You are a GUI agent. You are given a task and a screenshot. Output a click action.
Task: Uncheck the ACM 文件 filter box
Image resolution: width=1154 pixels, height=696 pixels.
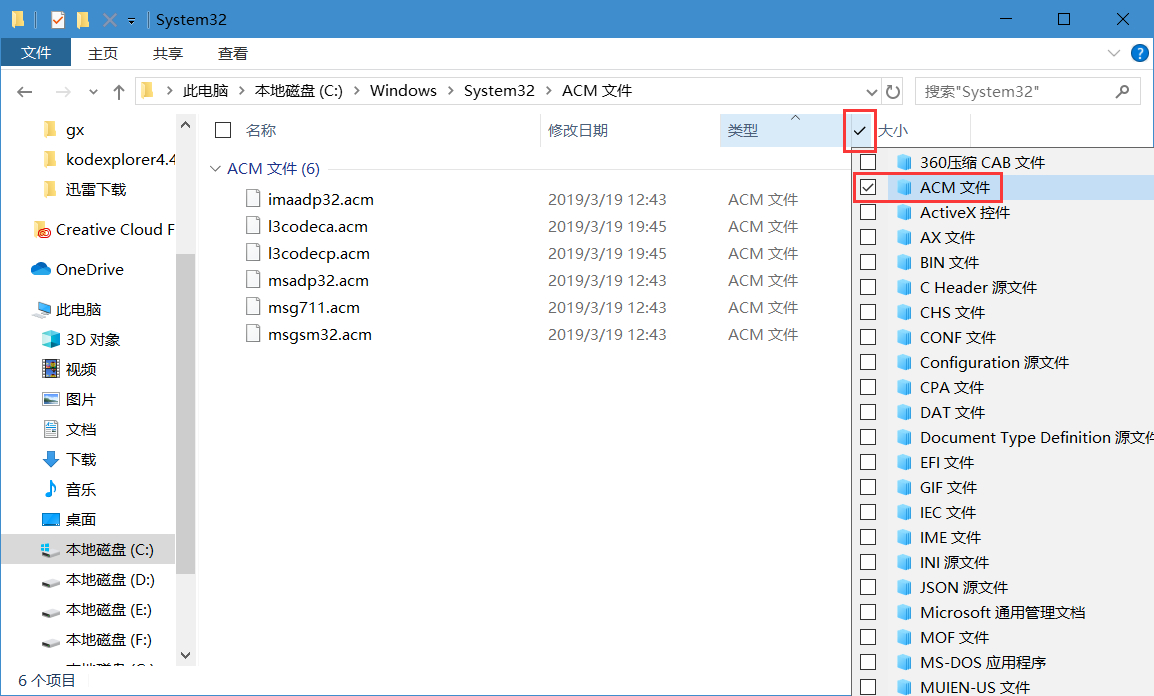coord(868,187)
